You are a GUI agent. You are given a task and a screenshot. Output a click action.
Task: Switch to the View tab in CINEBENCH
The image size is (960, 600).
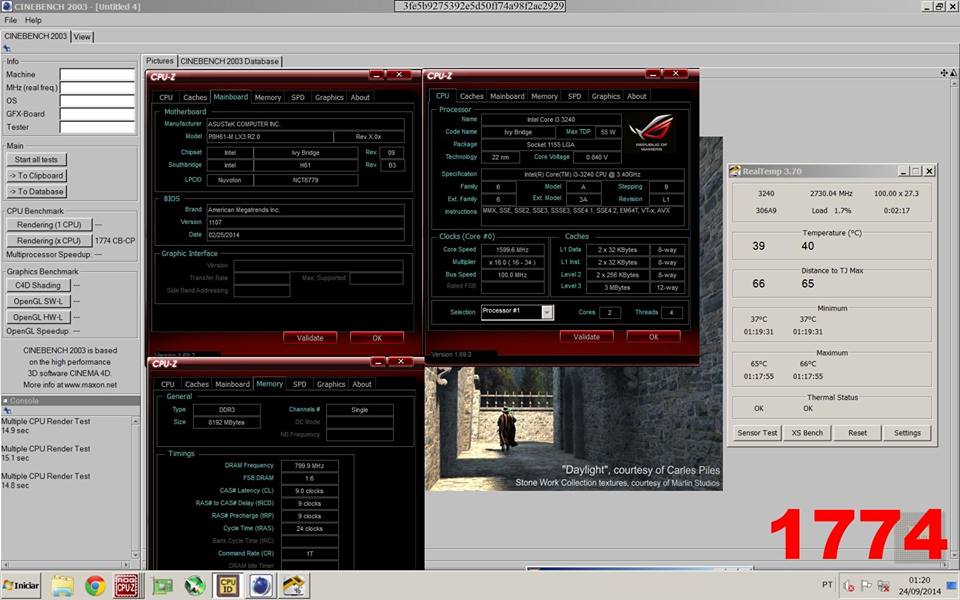coord(82,37)
